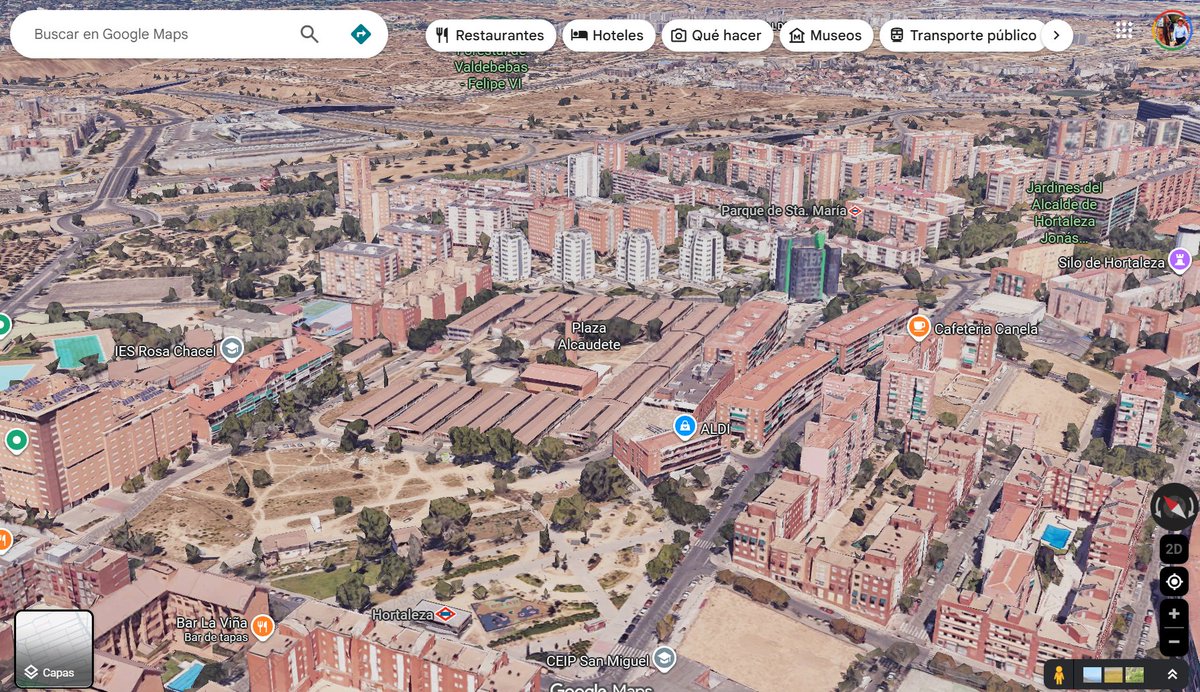This screenshot has width=1200, height=692.
Task: Open the Google apps grid
Action: tap(1124, 30)
